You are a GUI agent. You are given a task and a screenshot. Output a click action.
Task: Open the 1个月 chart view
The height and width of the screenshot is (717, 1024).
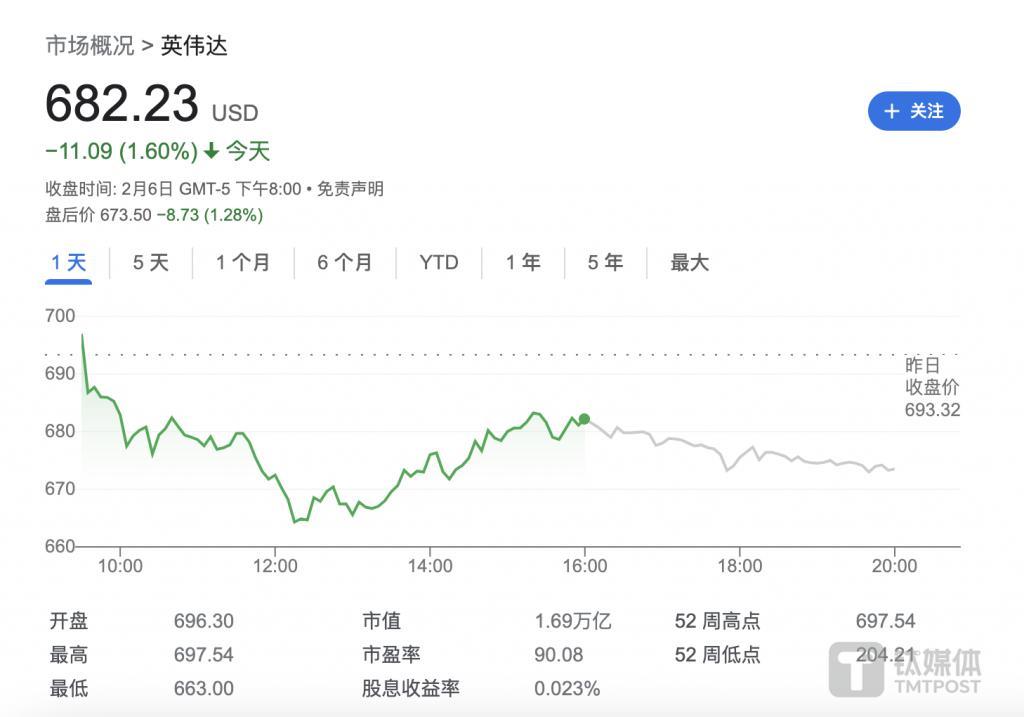241,262
